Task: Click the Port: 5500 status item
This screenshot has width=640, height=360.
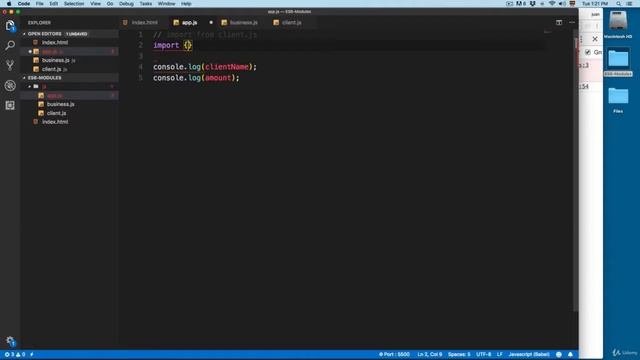Action: [x=394, y=354]
